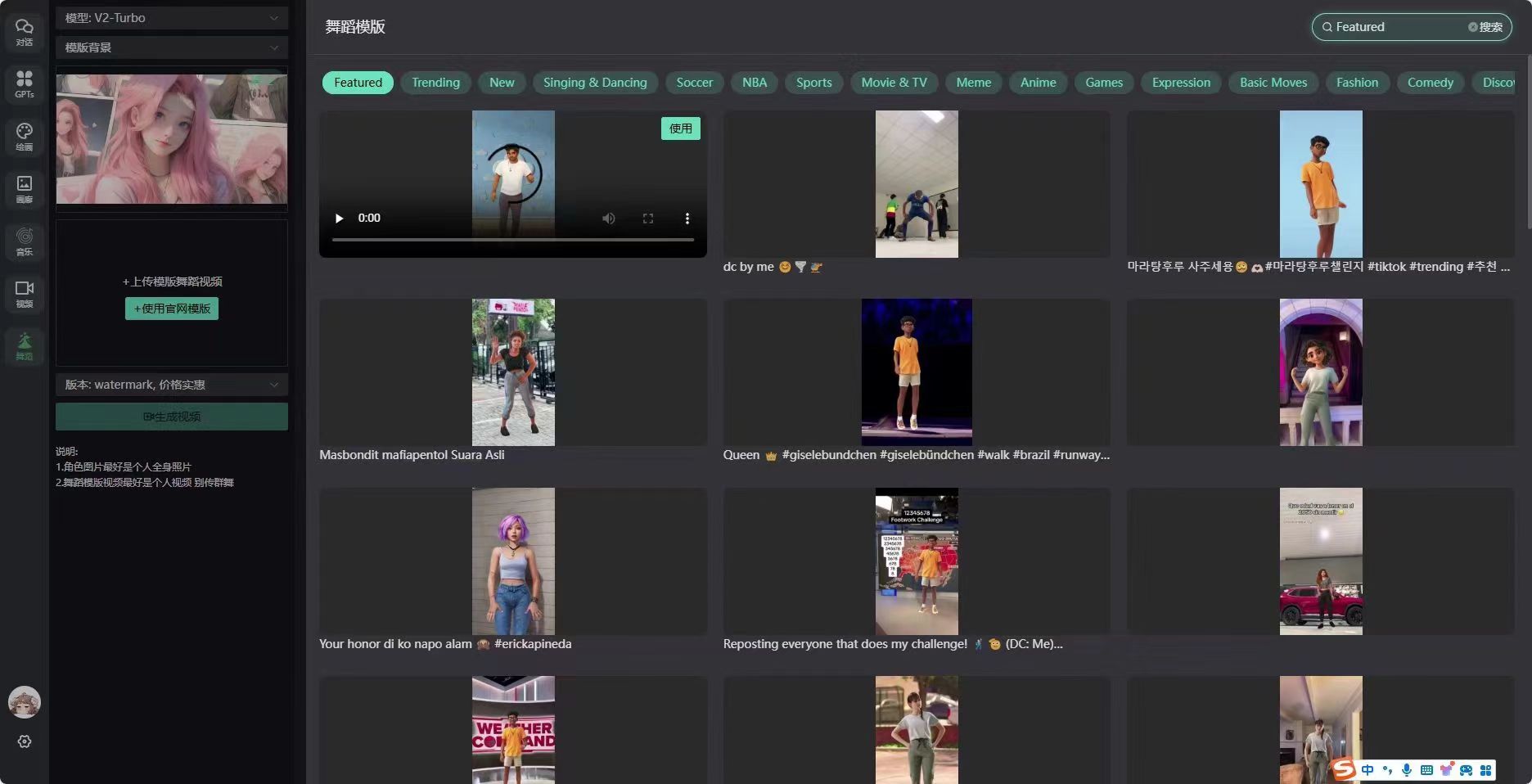1532x784 pixels.
Task: Expand the 模型 V2-Turbo model dropdown
Action: (172, 18)
